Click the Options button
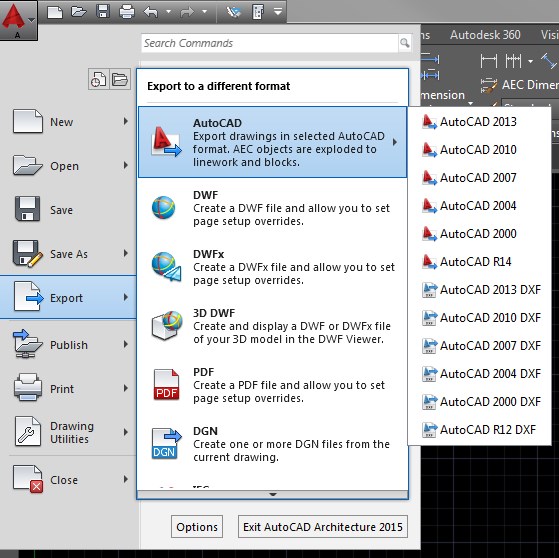Screen dimensions: 559x558 [x=197, y=527]
